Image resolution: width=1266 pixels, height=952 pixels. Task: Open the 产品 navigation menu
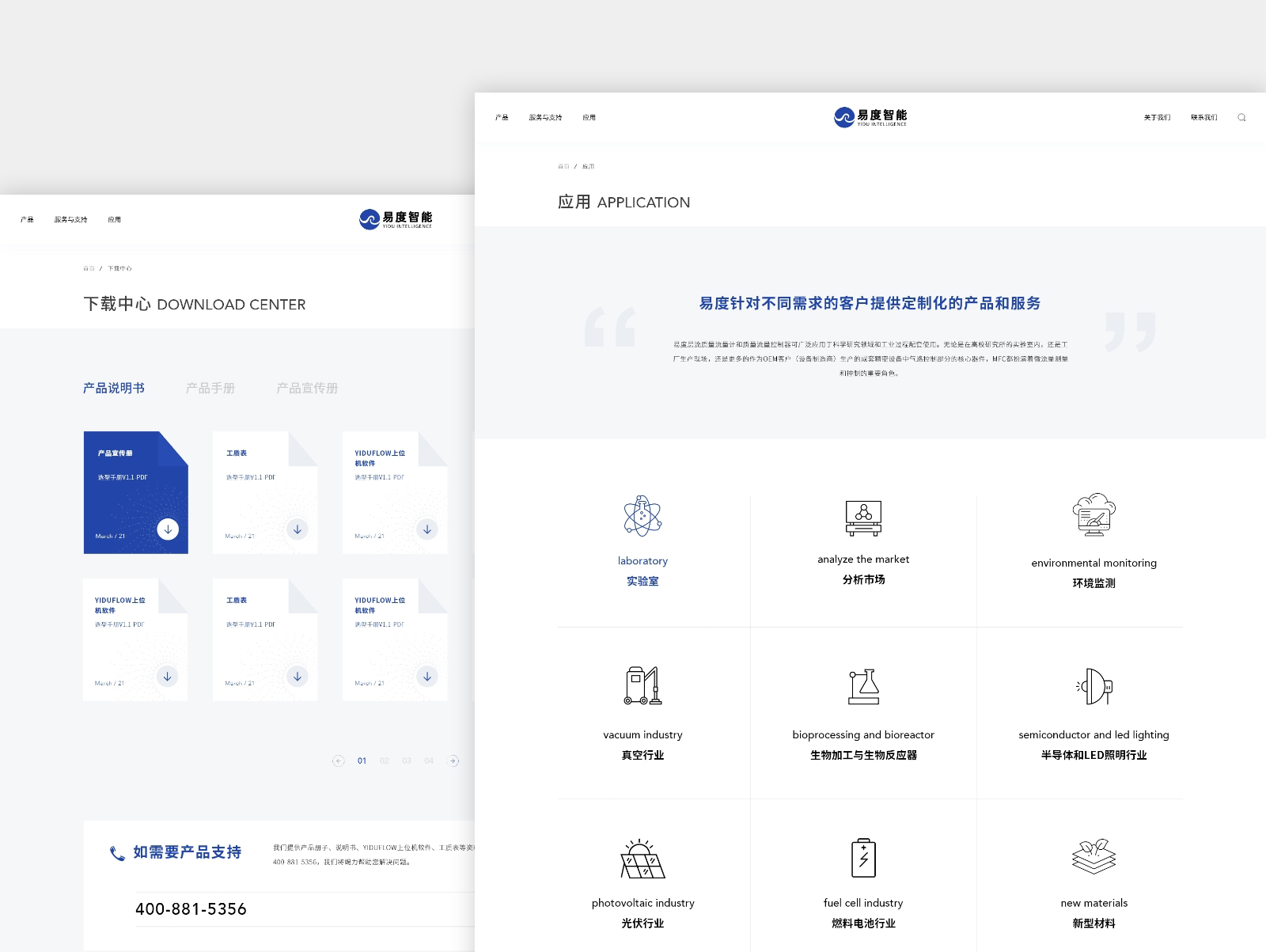coord(500,116)
